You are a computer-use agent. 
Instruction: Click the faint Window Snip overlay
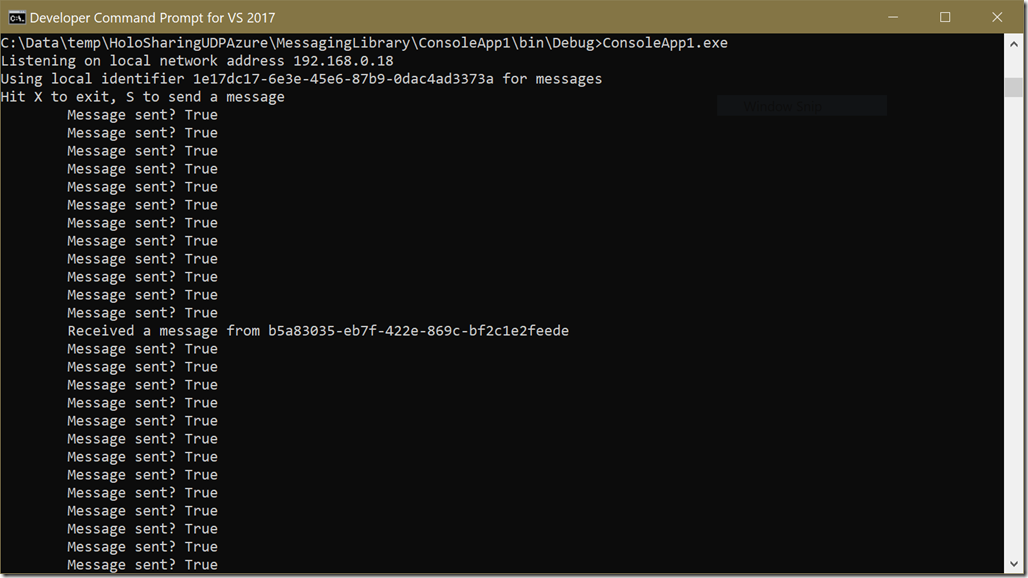coord(801,106)
